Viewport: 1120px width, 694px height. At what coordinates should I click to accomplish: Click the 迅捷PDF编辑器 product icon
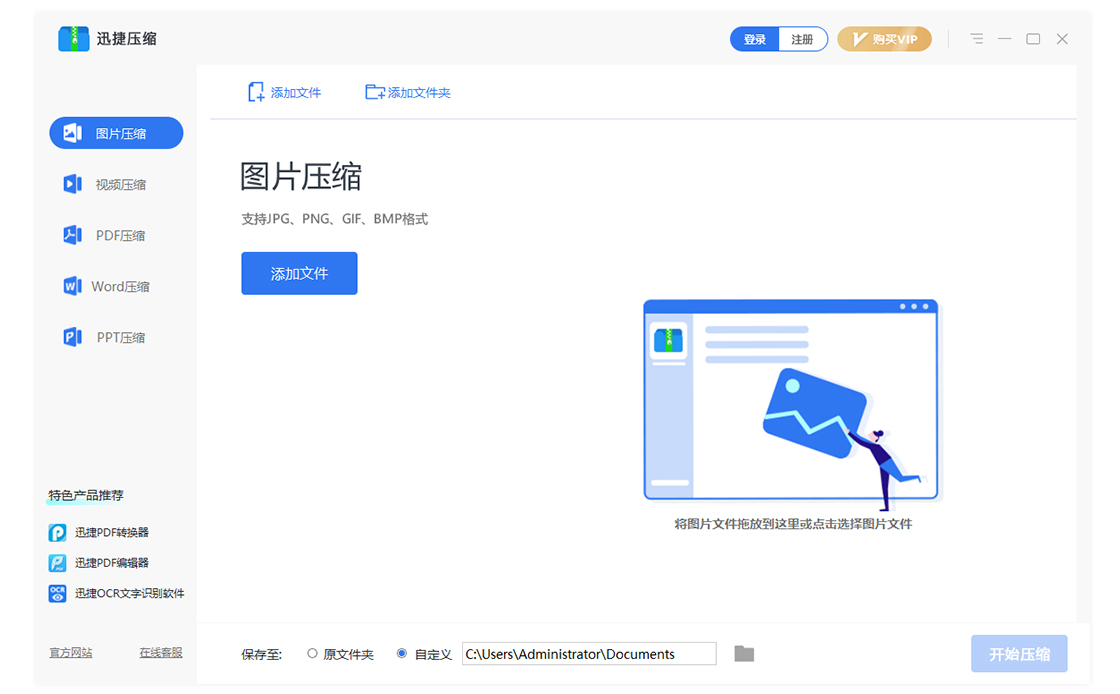57,563
